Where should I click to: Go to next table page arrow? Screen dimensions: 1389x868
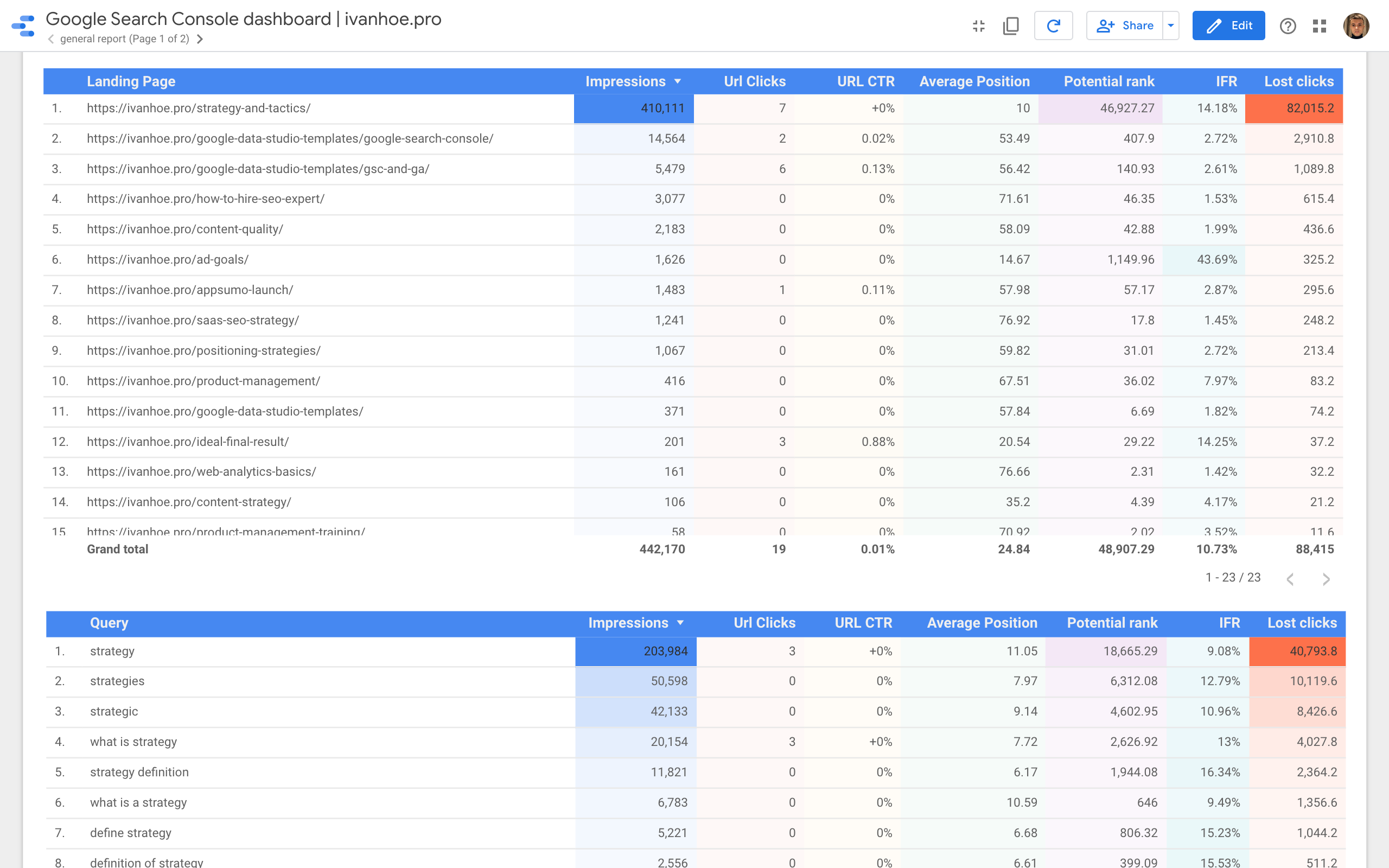pyautogui.click(x=1326, y=579)
